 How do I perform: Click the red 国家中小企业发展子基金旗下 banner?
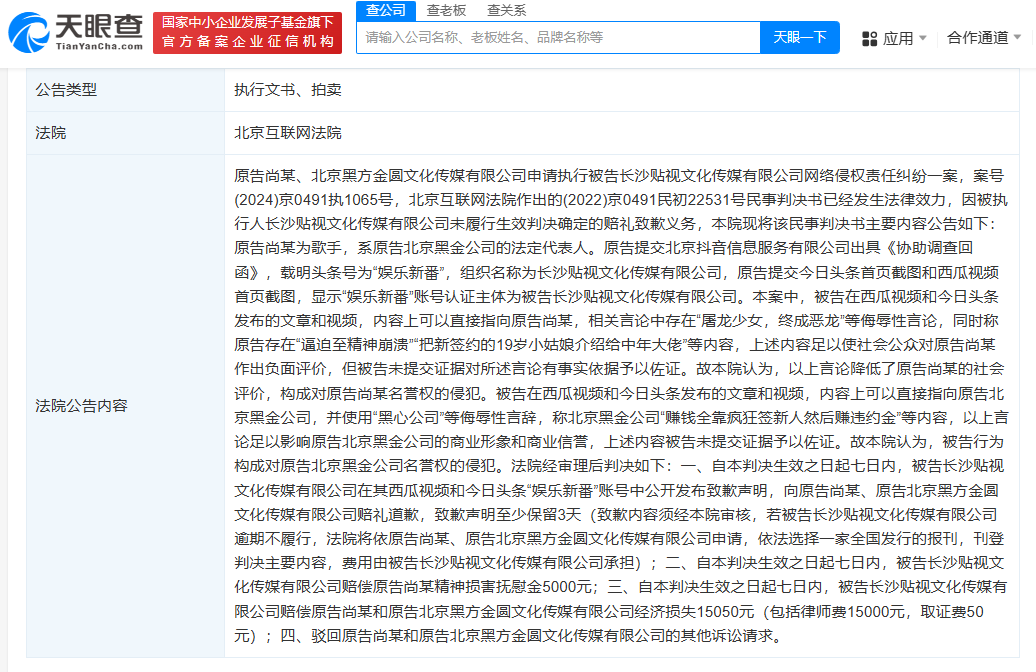coord(248,32)
